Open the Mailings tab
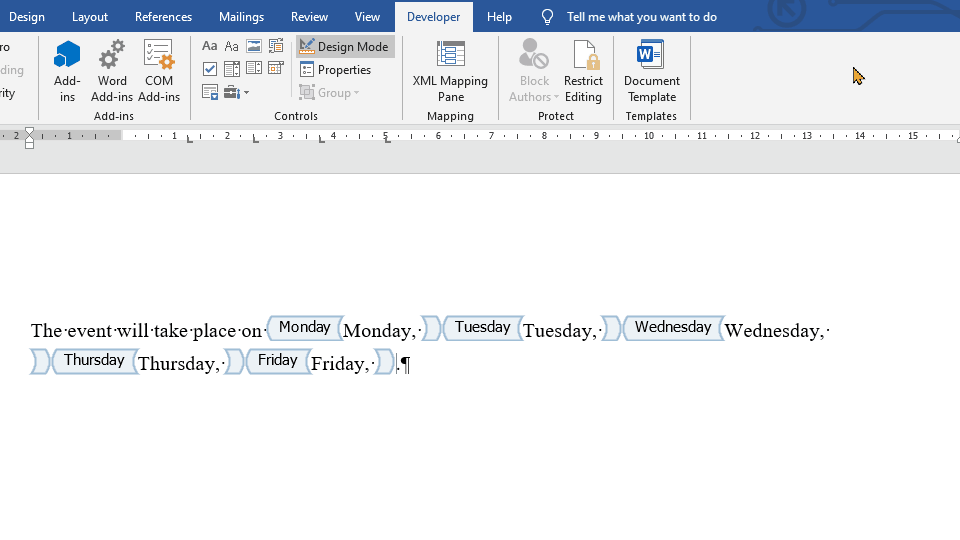 [x=241, y=17]
